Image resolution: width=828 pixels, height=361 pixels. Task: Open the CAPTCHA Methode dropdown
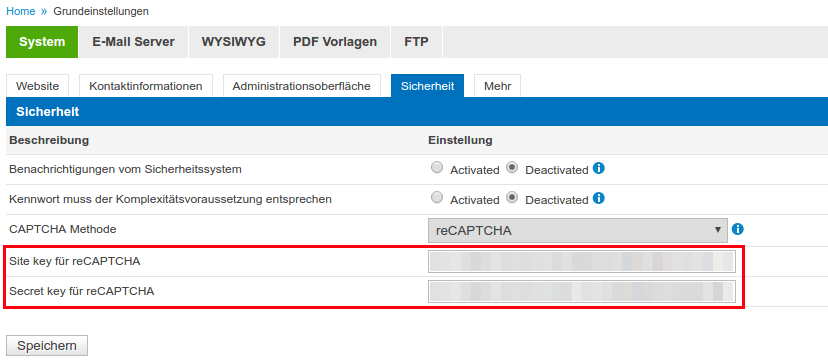[x=577, y=231]
